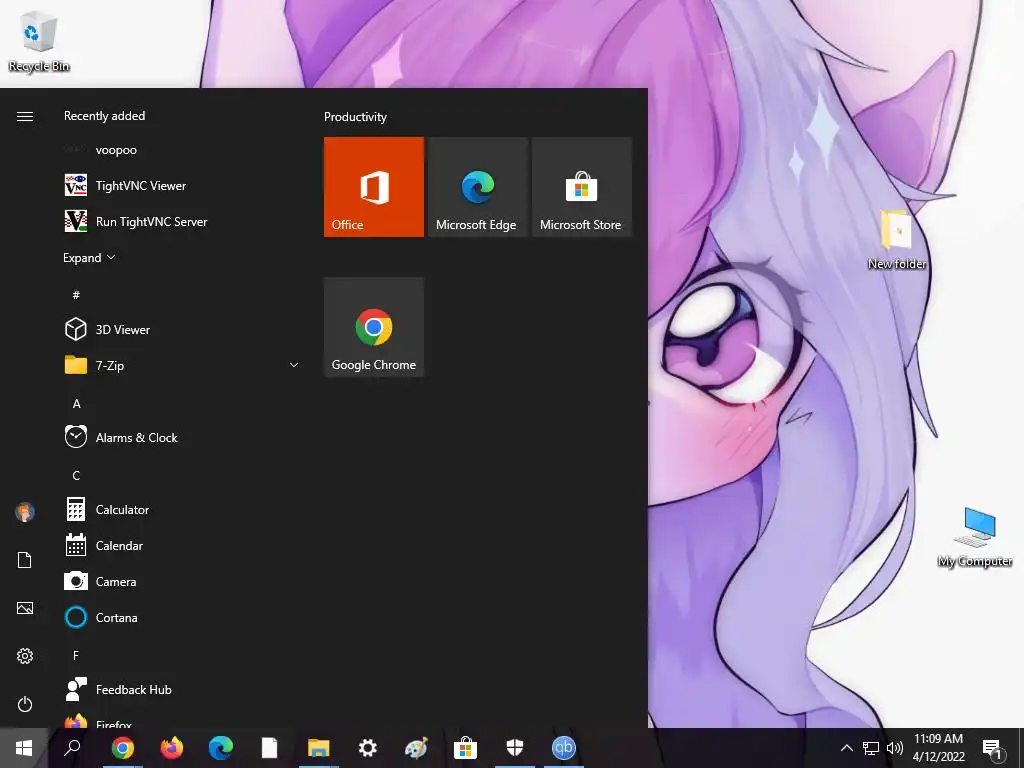Open Pictures from Start sidebar
This screenshot has width=1024, height=768.
pyautogui.click(x=25, y=608)
